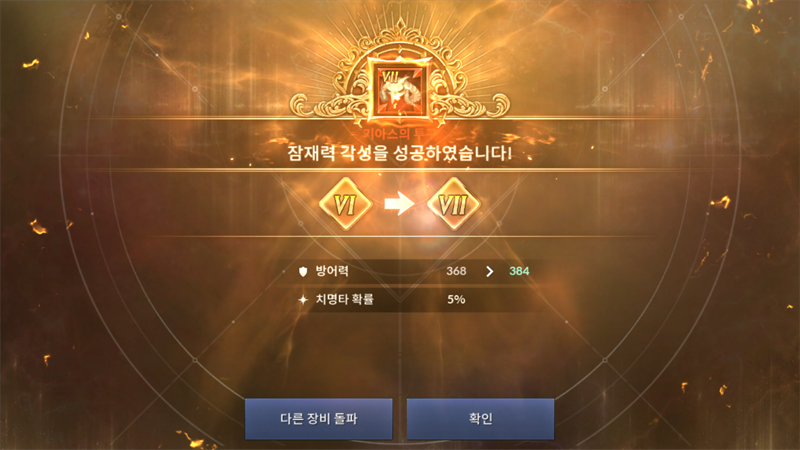Click the sparkle icon beside 치명타 확률
The height and width of the screenshot is (450, 800).
click(x=303, y=299)
